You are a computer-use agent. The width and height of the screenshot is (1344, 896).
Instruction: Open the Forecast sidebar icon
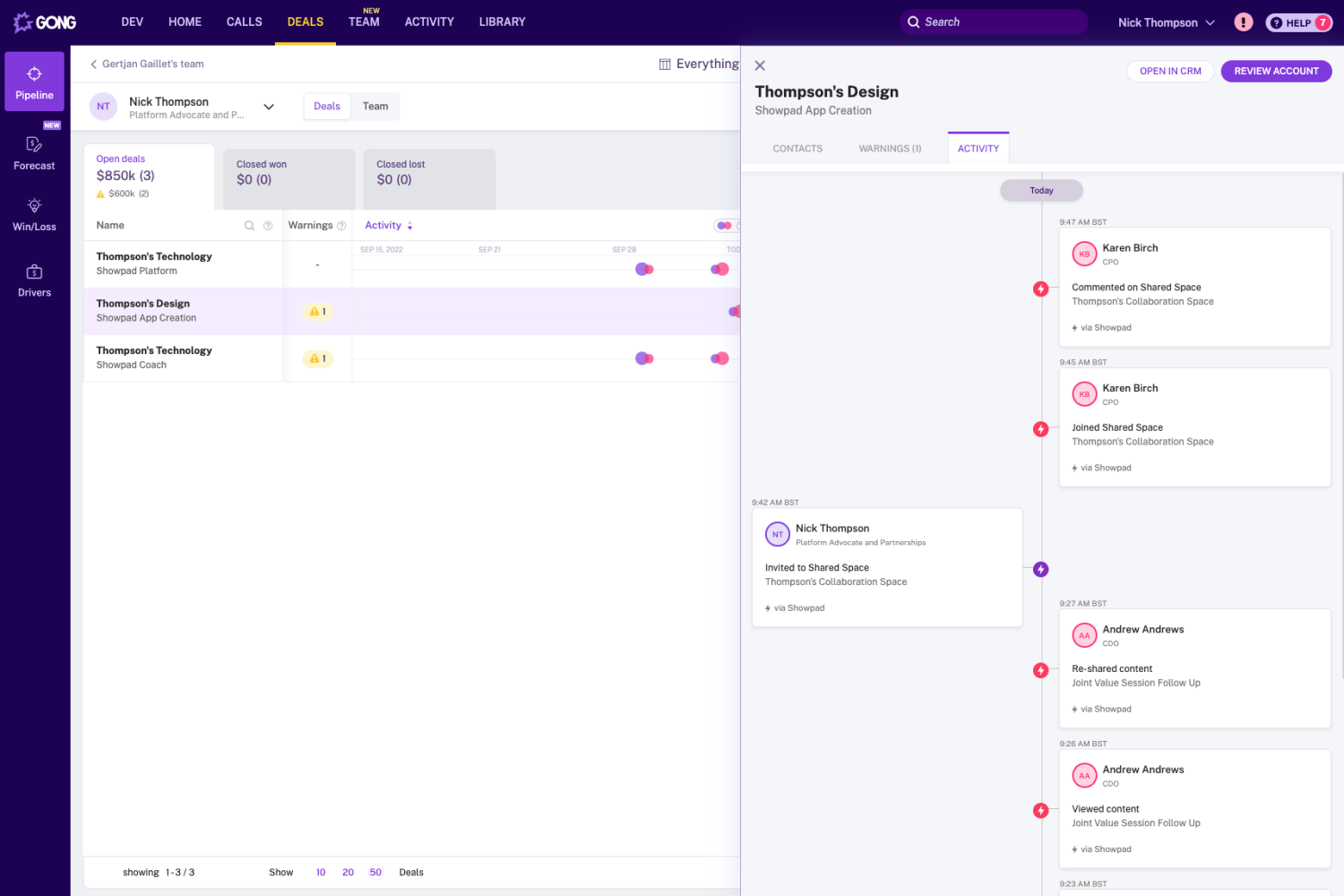coord(34,145)
